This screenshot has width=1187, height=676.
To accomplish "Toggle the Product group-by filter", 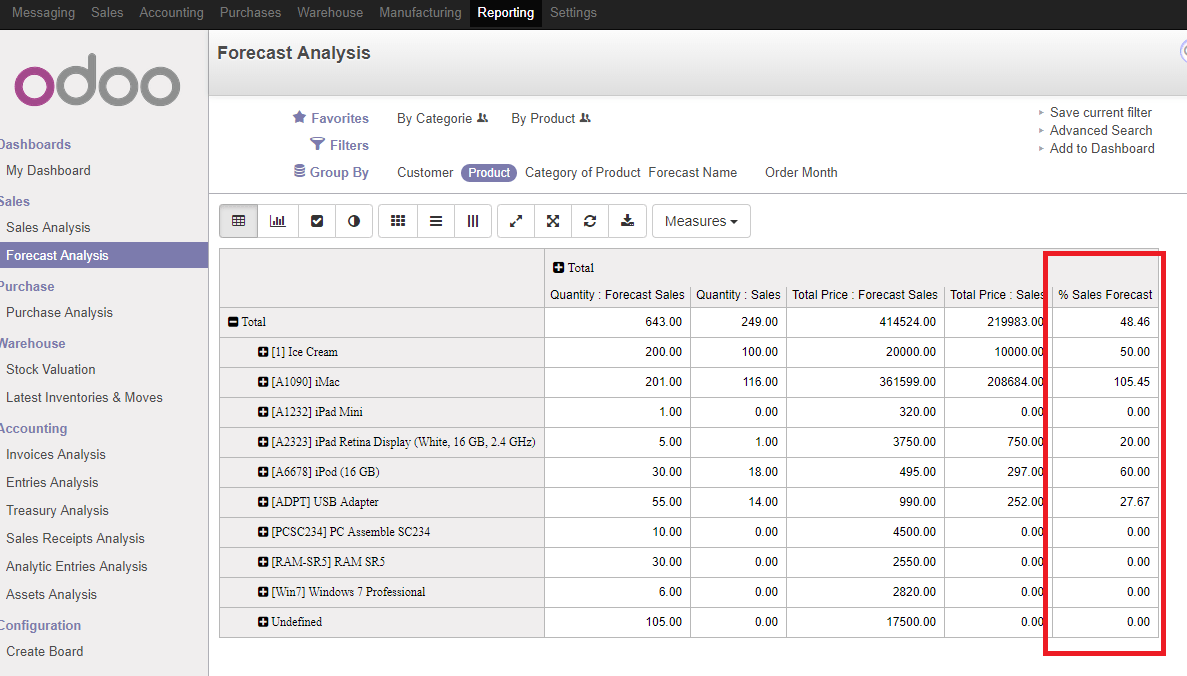I will click(489, 173).
